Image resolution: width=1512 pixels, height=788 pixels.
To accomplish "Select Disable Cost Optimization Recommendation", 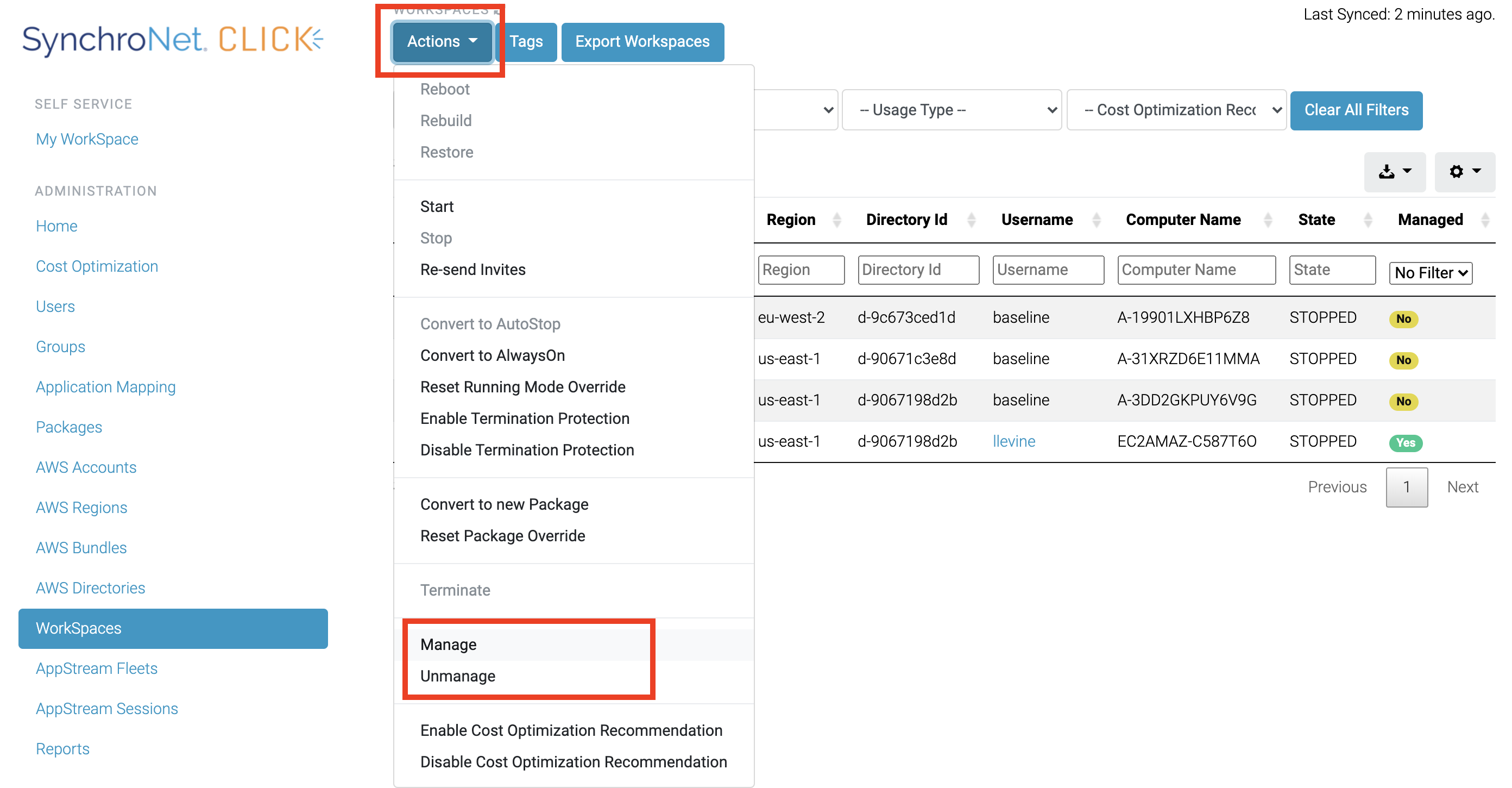I will (574, 761).
